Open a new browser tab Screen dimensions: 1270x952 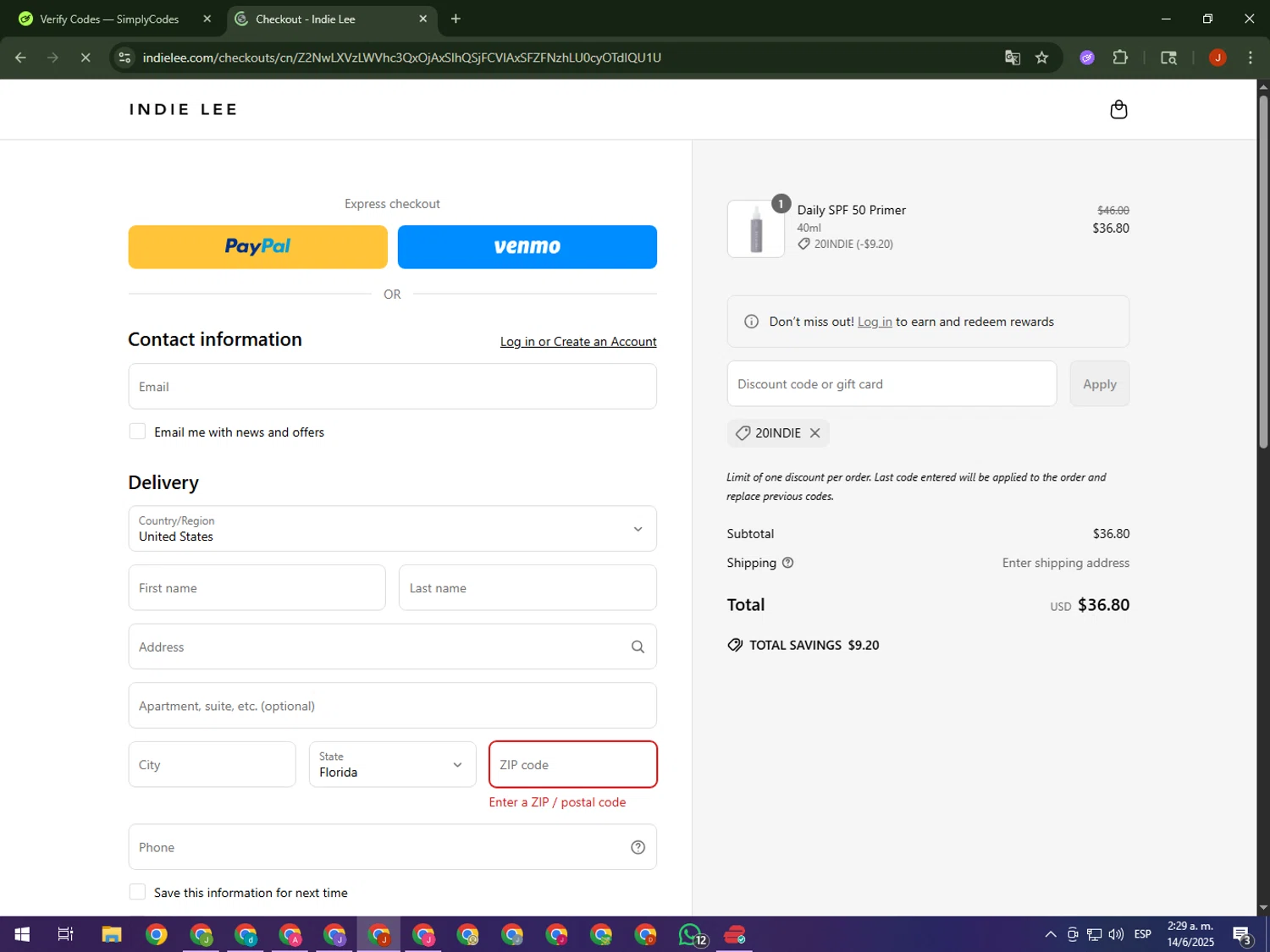pyautogui.click(x=456, y=19)
